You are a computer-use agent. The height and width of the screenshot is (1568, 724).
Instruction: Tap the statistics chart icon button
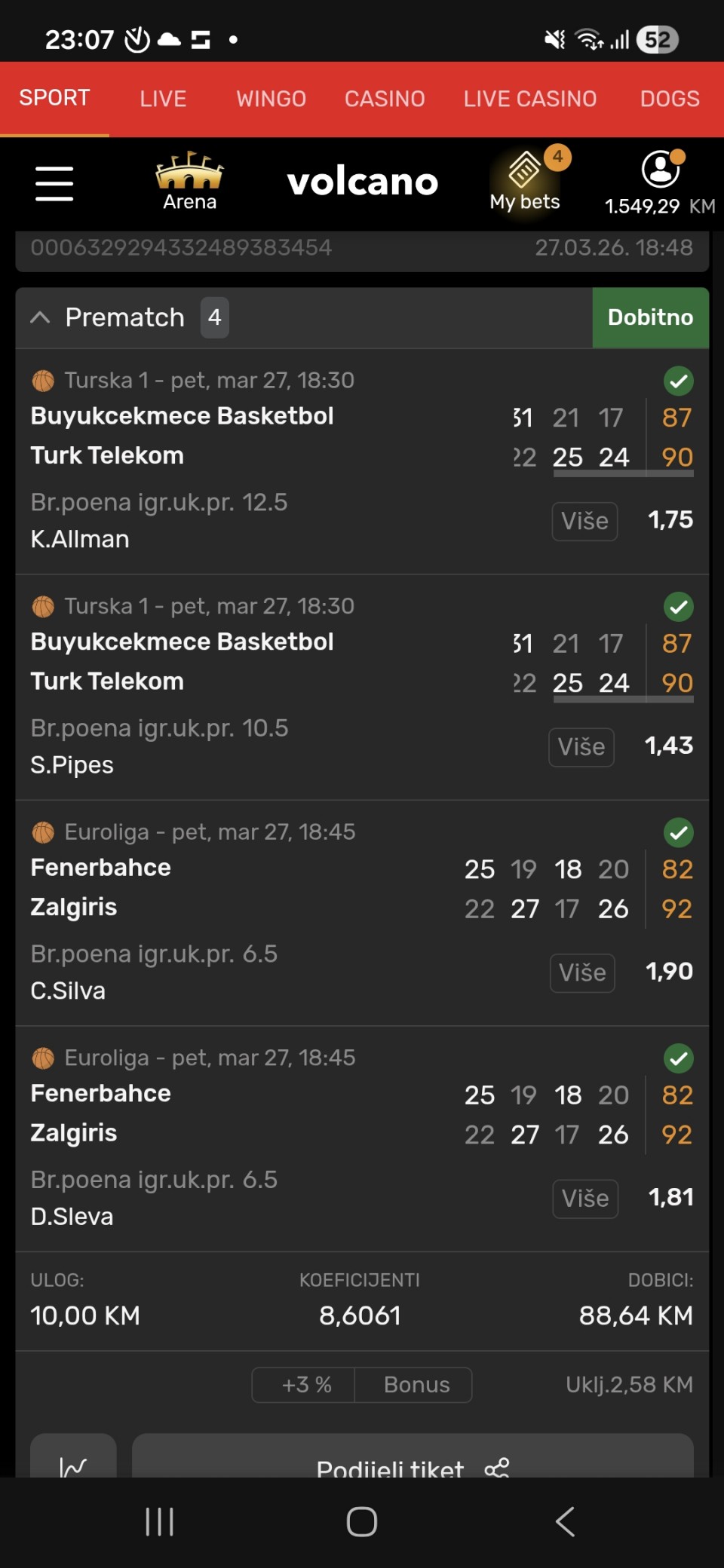pyautogui.click(x=73, y=1462)
